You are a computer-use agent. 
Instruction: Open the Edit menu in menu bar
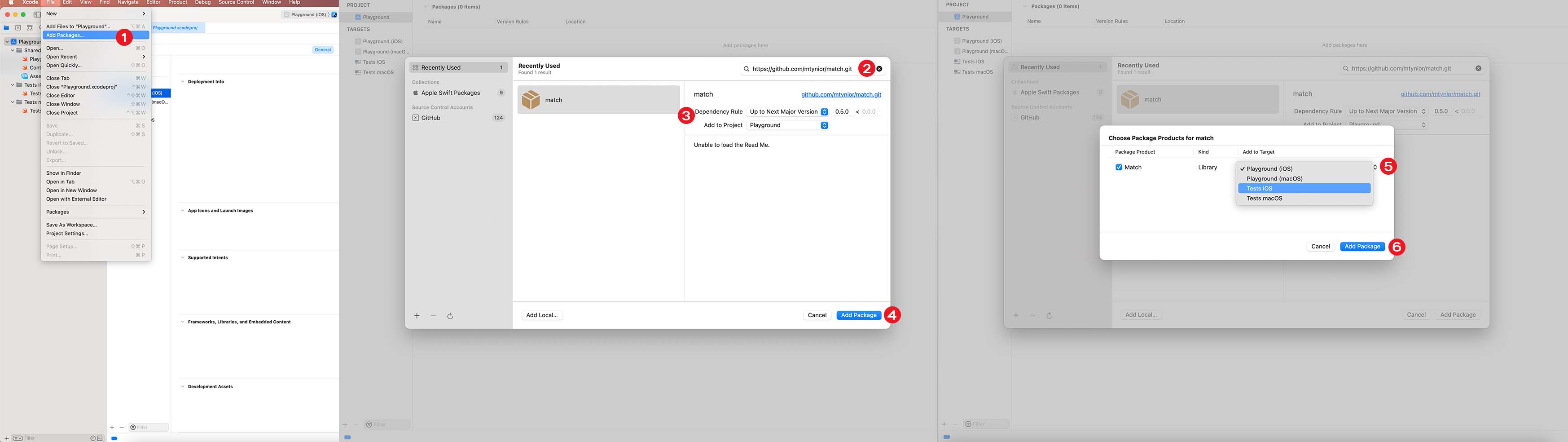(68, 2)
